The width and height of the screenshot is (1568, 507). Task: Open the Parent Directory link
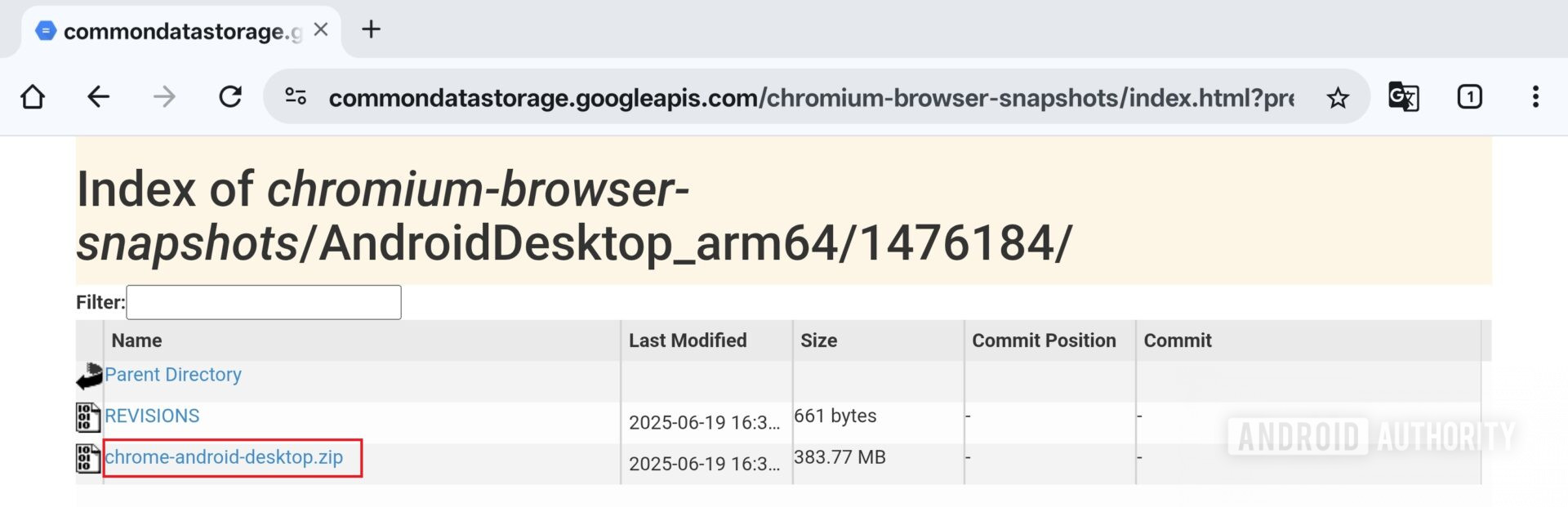click(x=172, y=375)
